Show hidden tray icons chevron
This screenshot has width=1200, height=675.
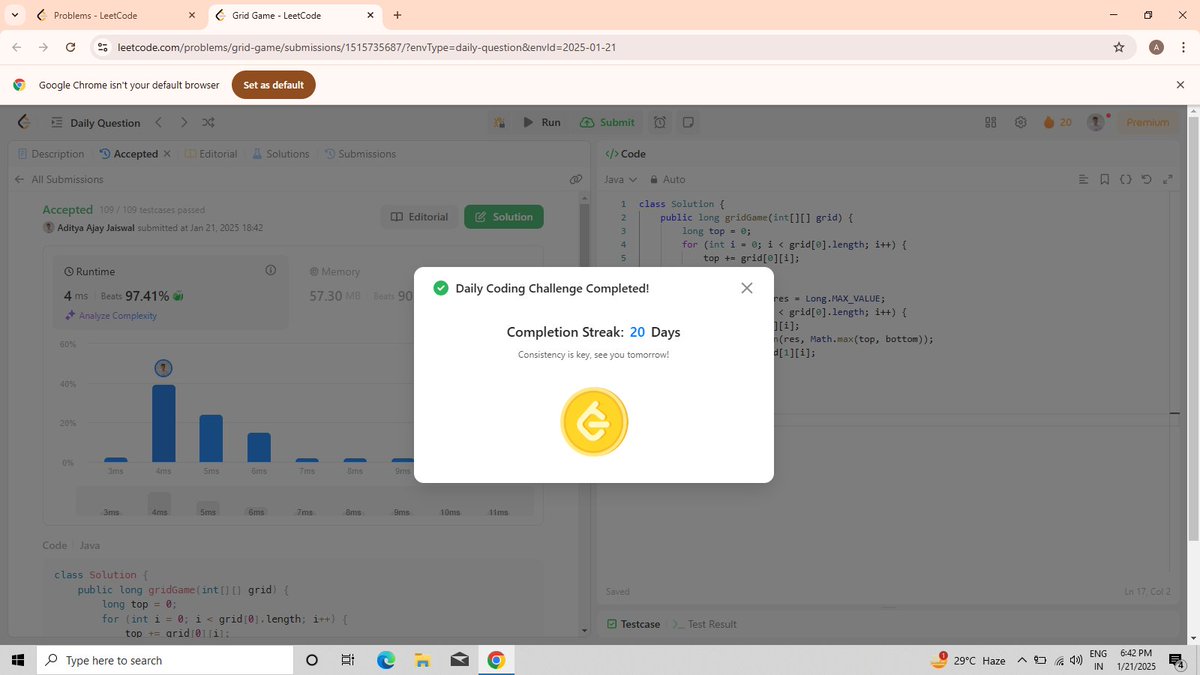point(1022,660)
